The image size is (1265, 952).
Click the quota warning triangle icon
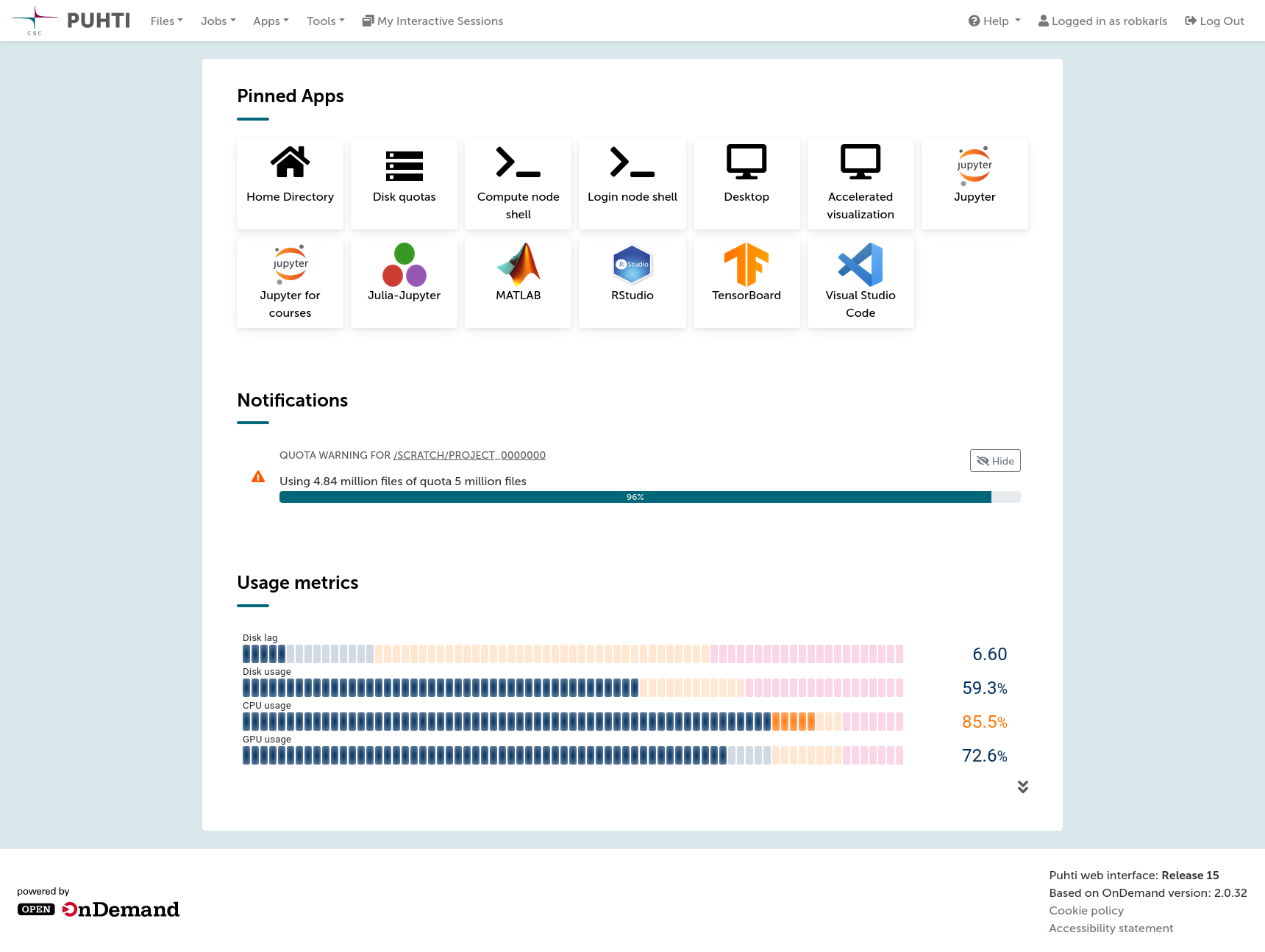click(x=258, y=477)
